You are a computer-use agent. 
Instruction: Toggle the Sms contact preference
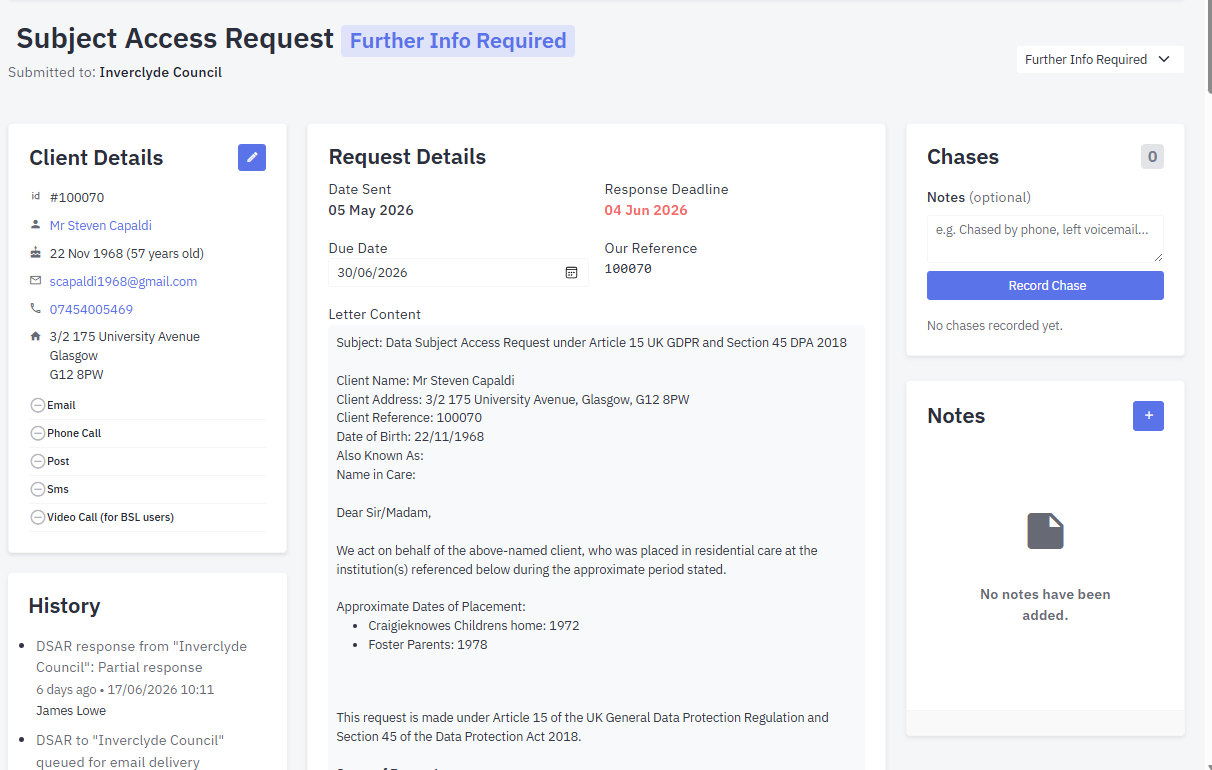coord(38,489)
